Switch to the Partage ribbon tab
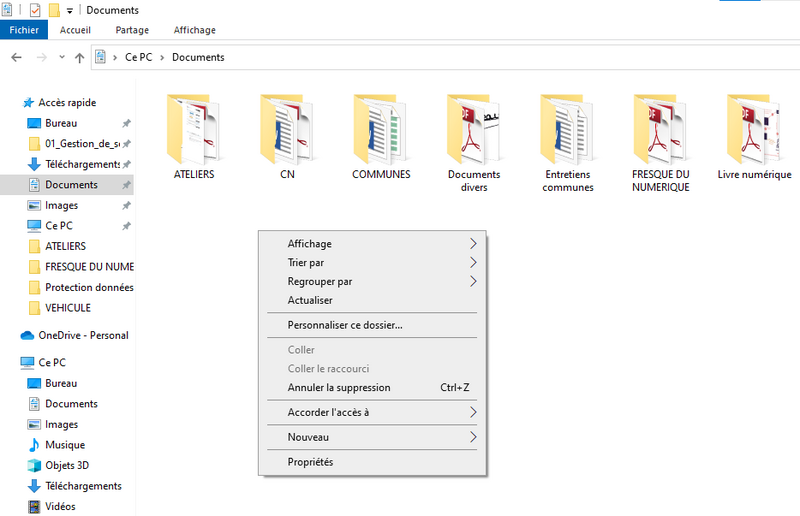 (132, 30)
